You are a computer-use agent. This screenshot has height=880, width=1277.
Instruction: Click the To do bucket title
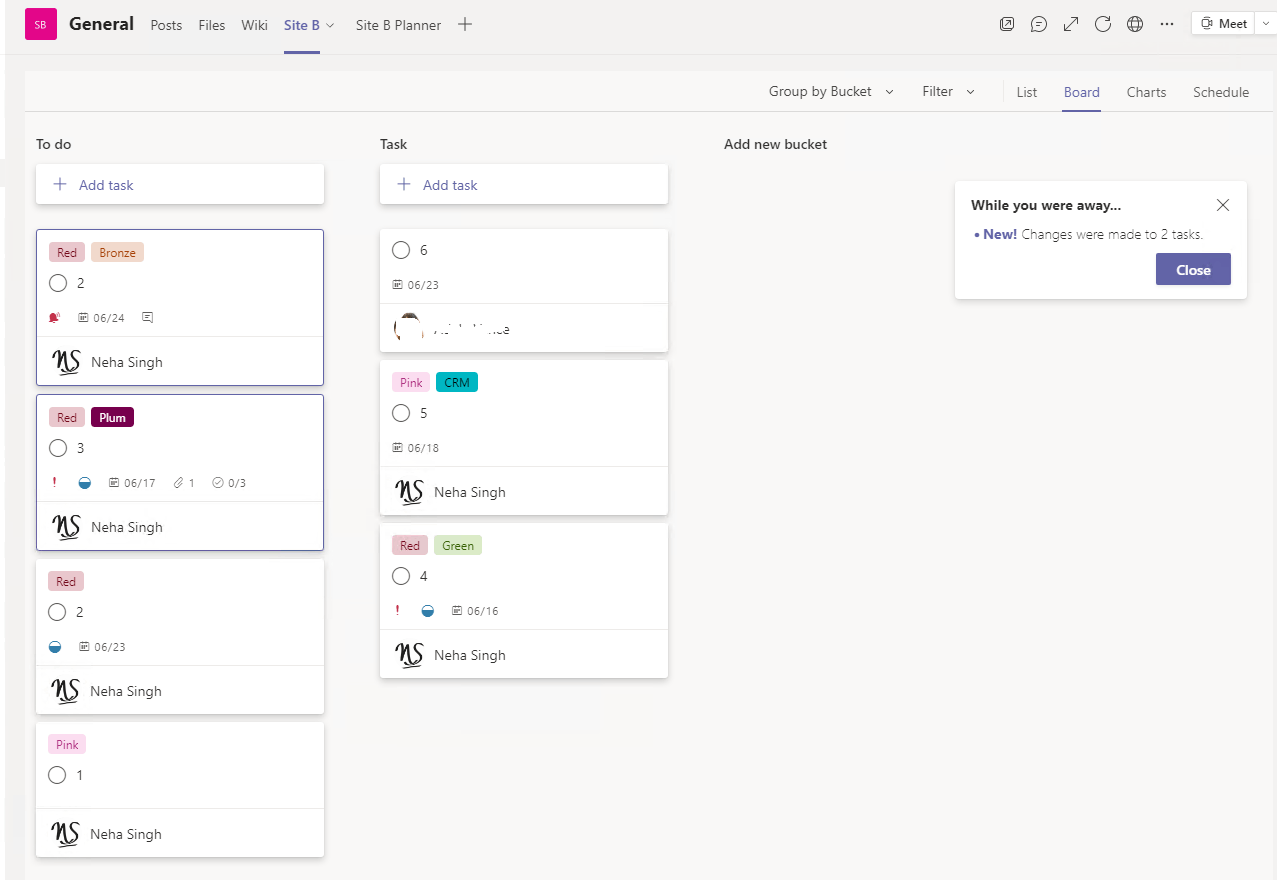54,144
